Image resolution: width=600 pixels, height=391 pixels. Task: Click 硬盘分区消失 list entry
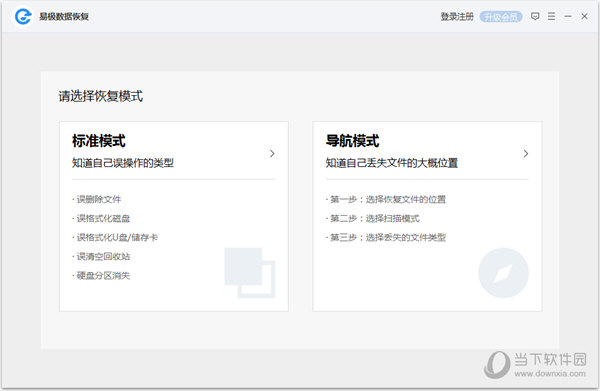click(103, 276)
